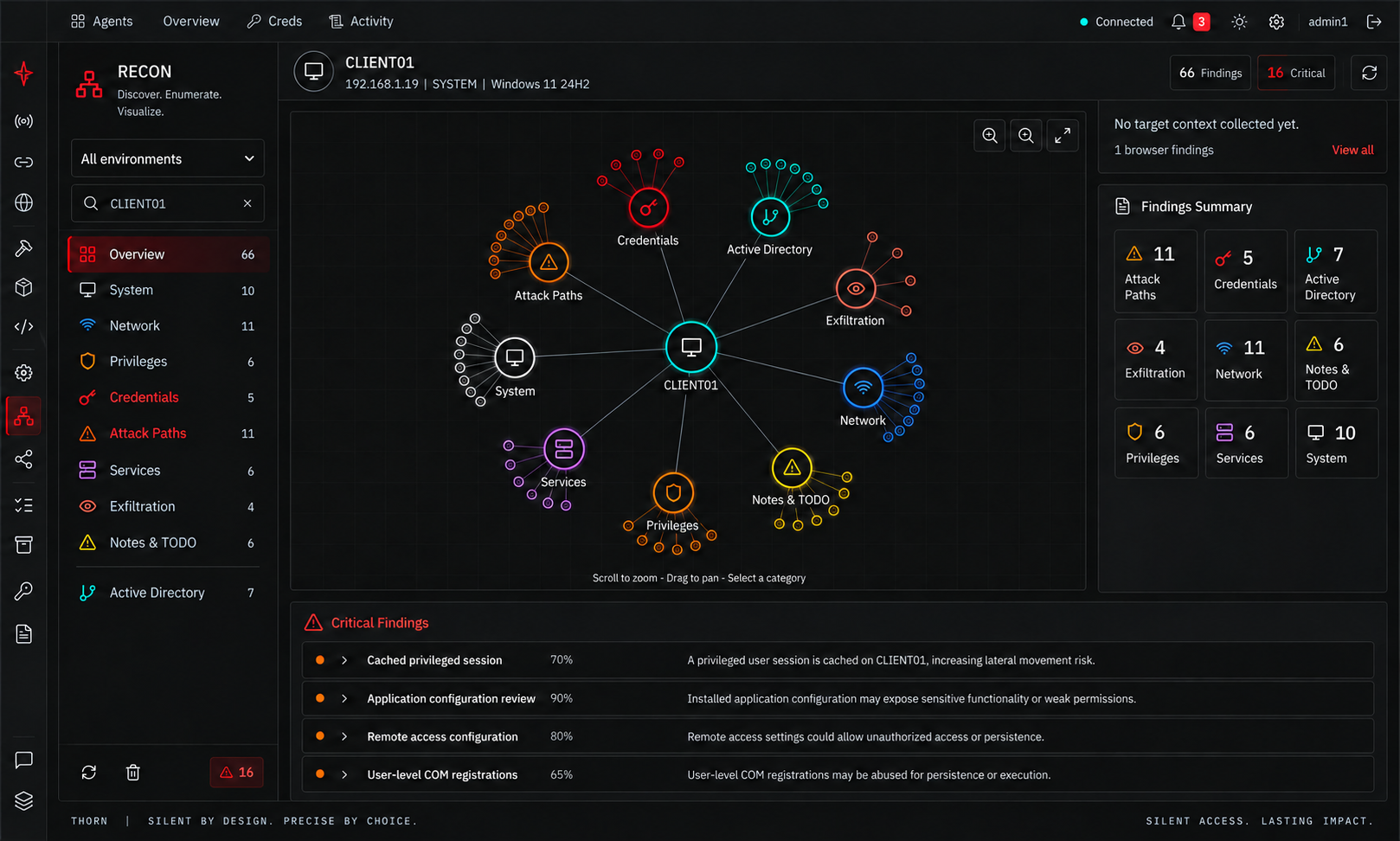This screenshot has width=1400, height=841.
Task: Select the Services node in the graph
Action: click(x=564, y=449)
